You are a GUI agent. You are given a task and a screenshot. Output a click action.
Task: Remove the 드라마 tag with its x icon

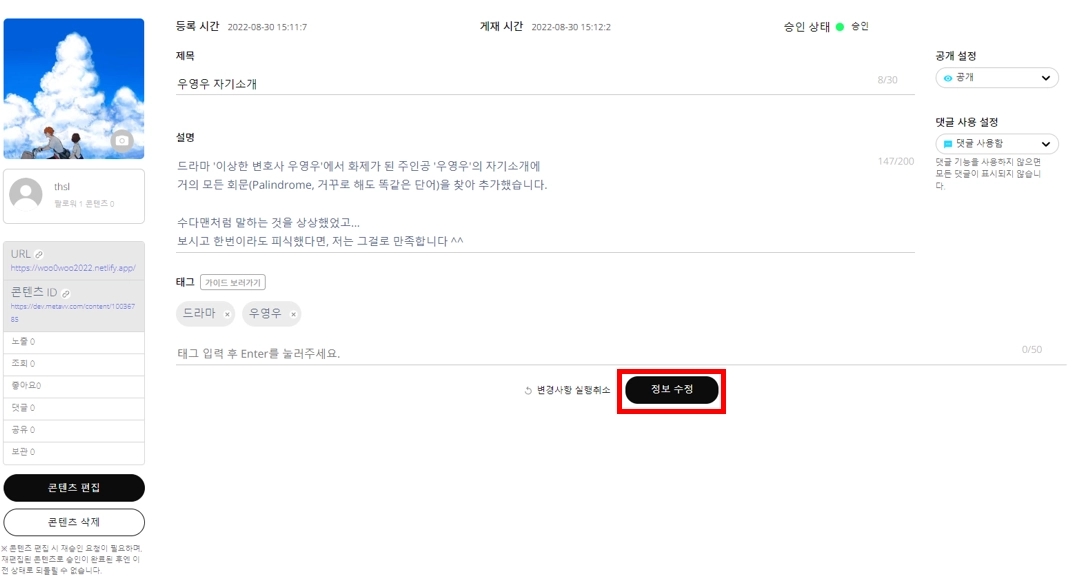227,314
